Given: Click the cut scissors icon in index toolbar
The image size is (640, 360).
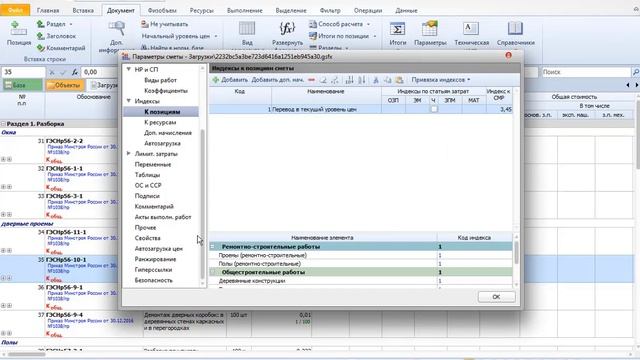Looking at the screenshot, I should 376,80.
